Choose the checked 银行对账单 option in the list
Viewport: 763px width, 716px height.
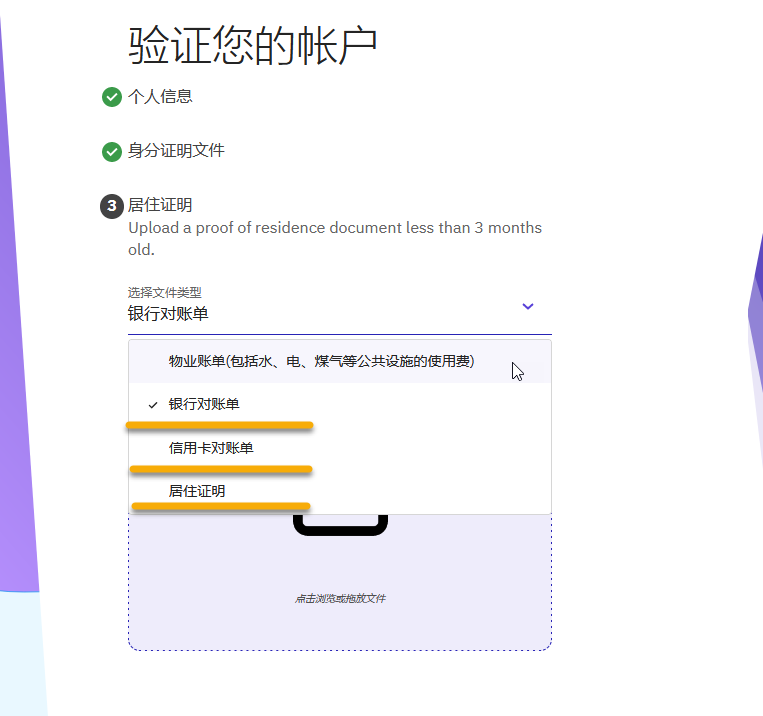click(340, 404)
